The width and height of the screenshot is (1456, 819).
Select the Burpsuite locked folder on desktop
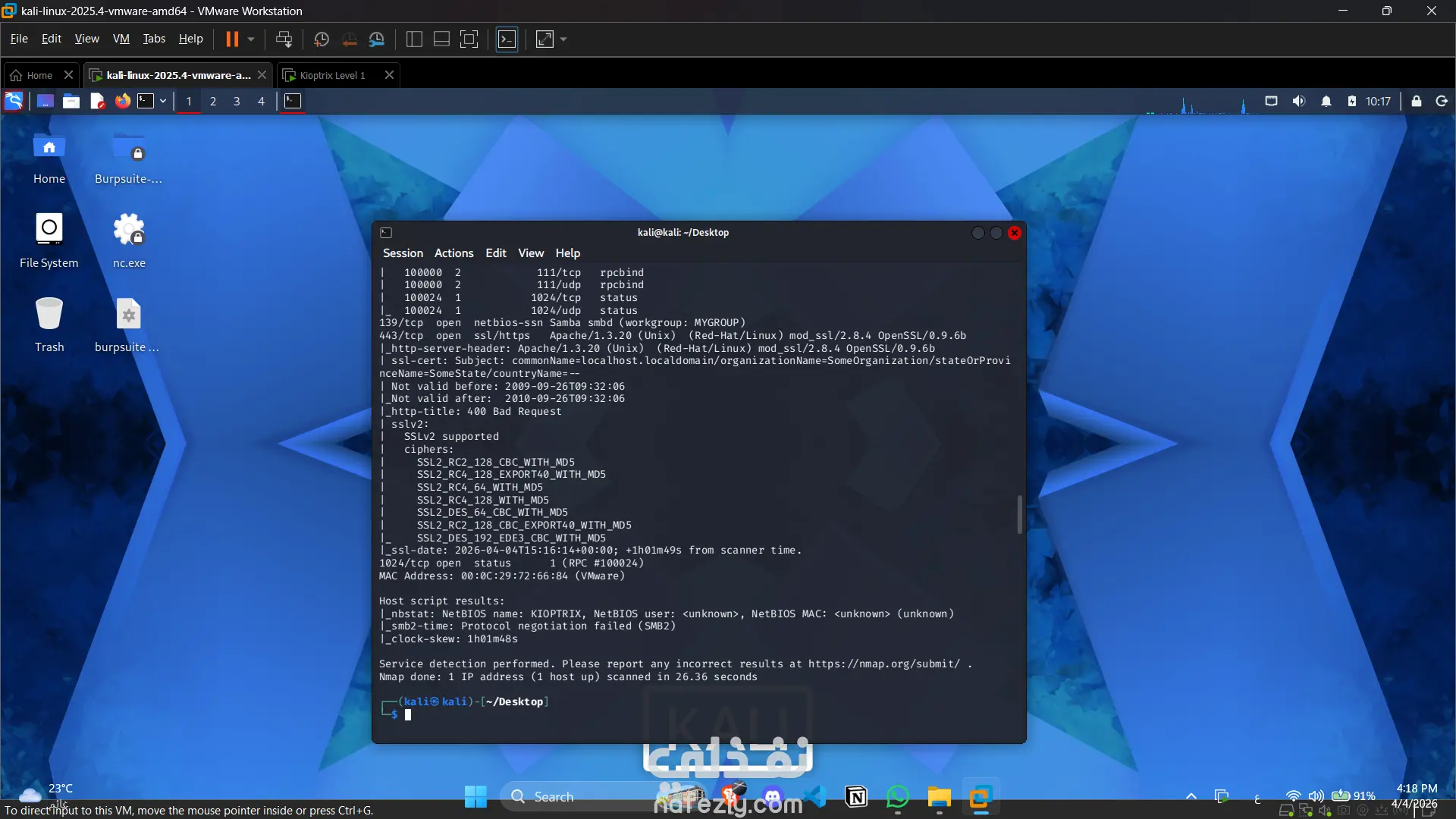128,158
